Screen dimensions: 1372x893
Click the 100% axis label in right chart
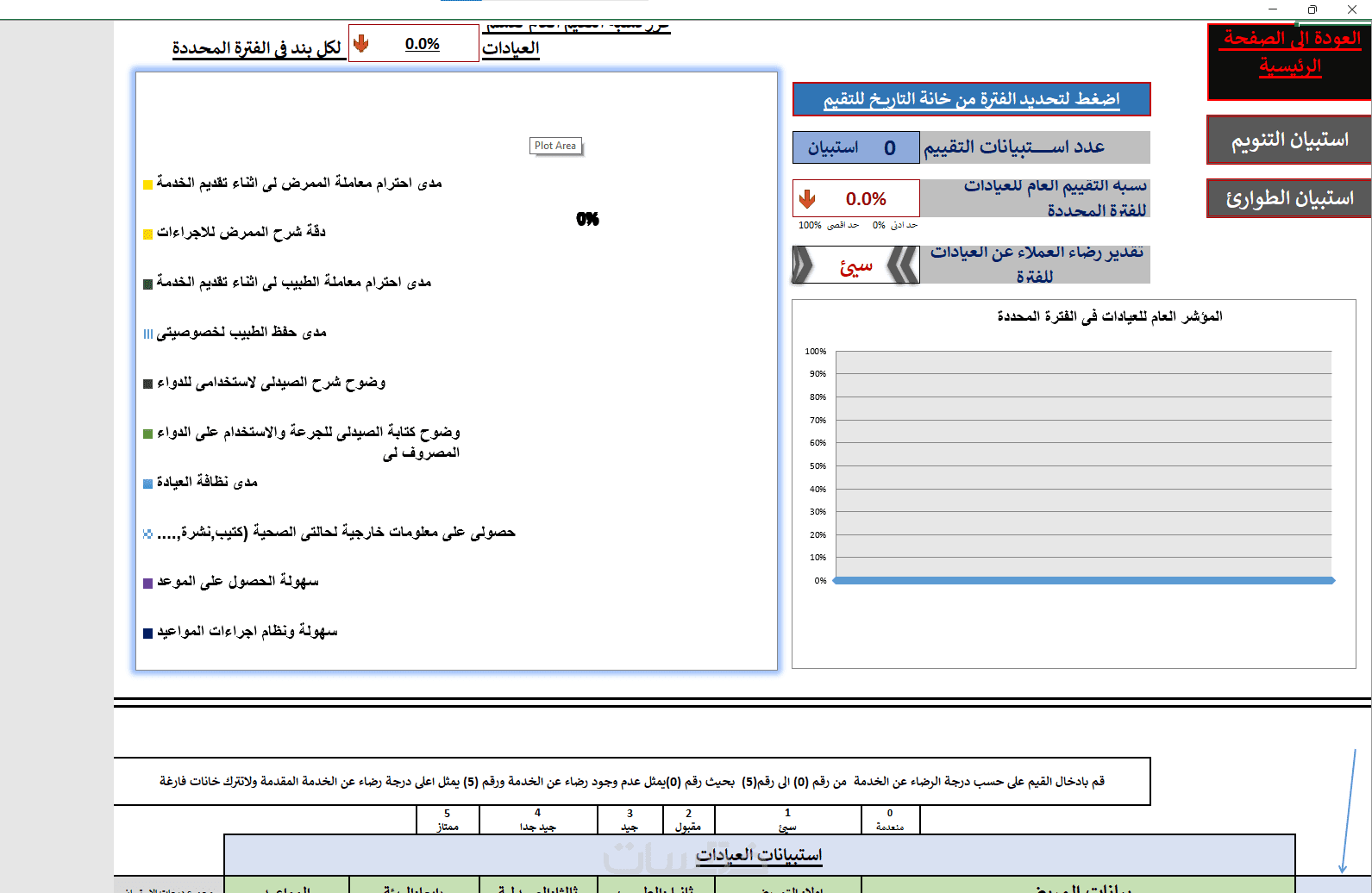815,351
